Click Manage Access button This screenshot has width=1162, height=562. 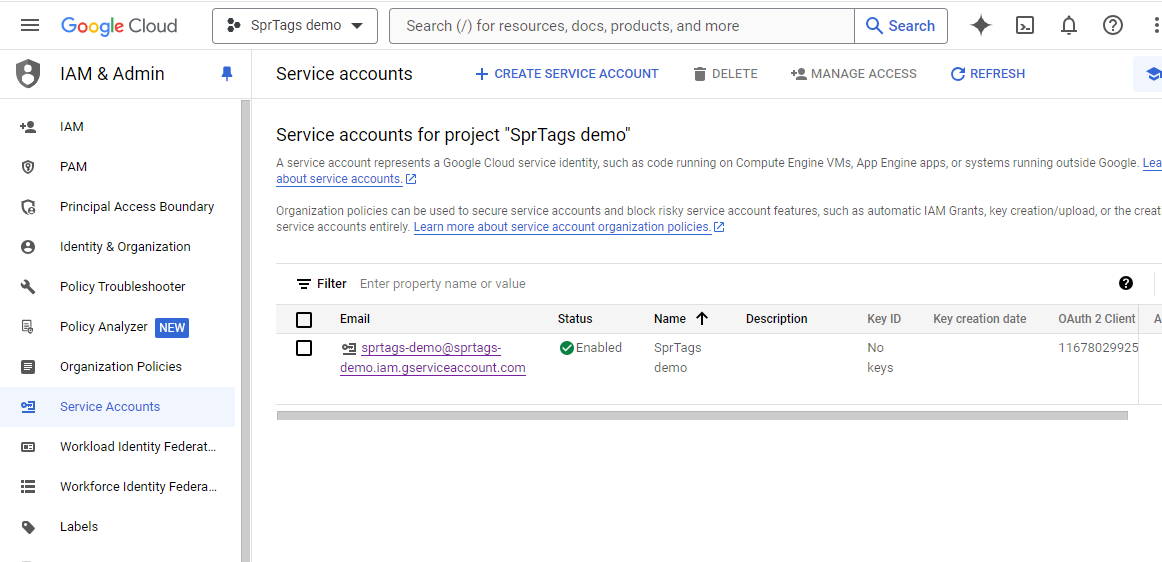pos(854,74)
